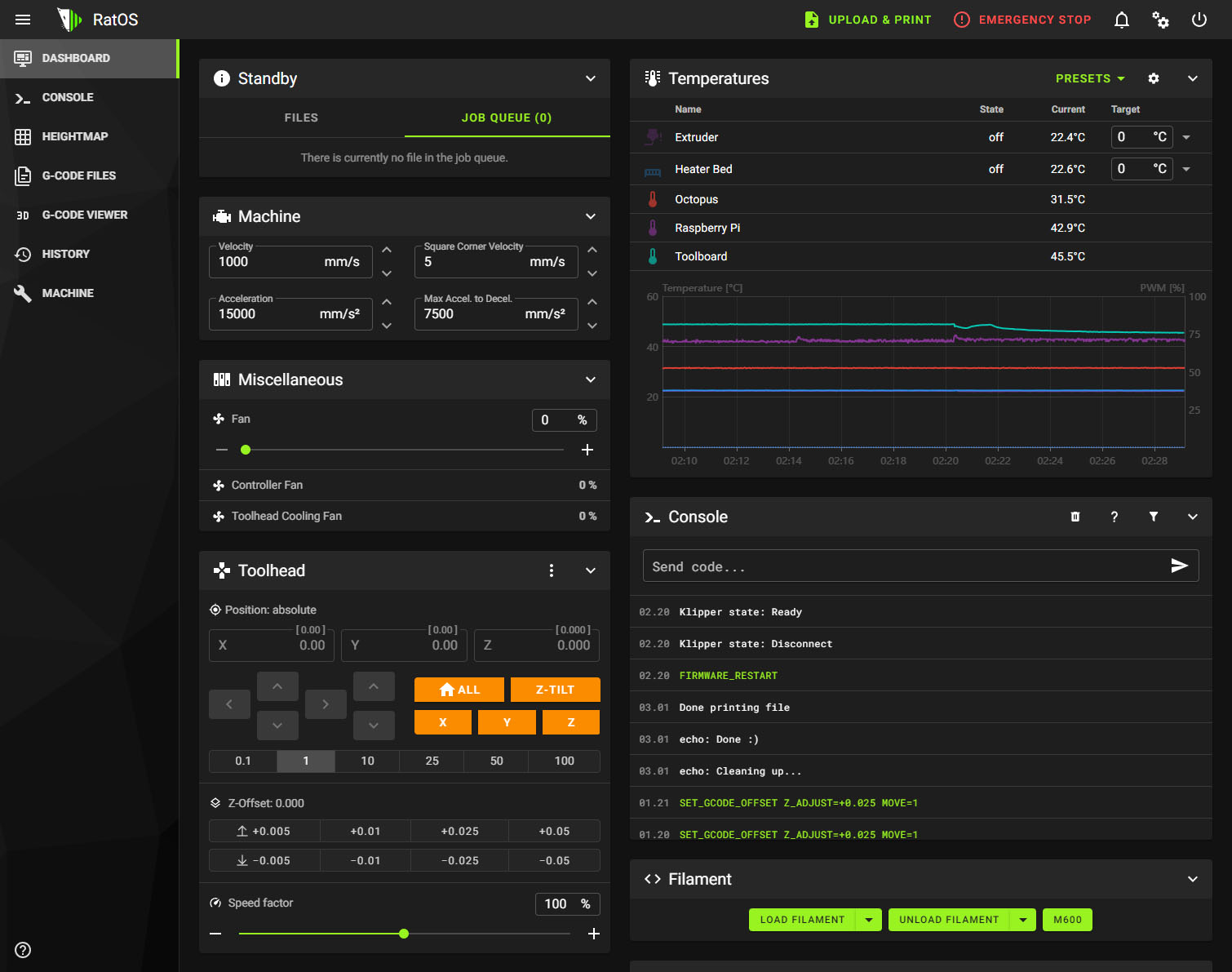Increase fan speed plus icon
Image resolution: width=1232 pixels, height=972 pixels.
(x=587, y=450)
